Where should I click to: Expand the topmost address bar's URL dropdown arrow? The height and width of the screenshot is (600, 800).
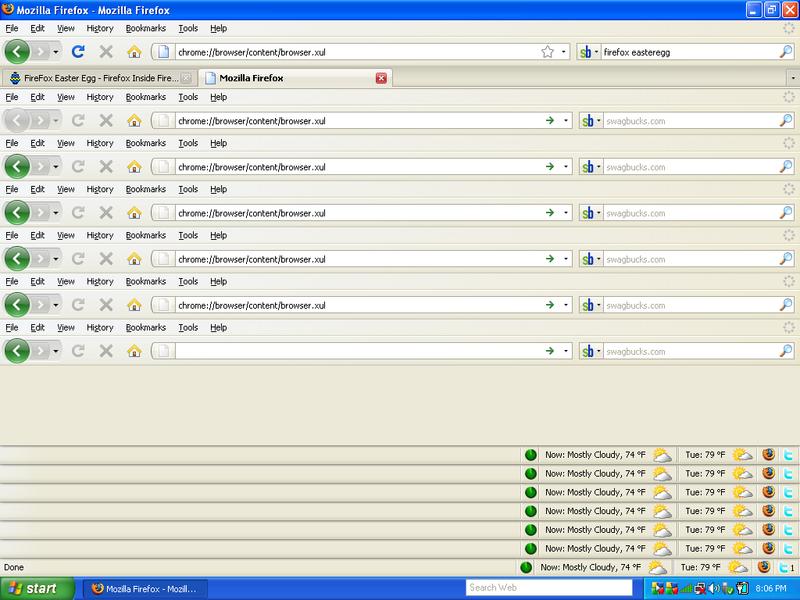tap(565, 52)
